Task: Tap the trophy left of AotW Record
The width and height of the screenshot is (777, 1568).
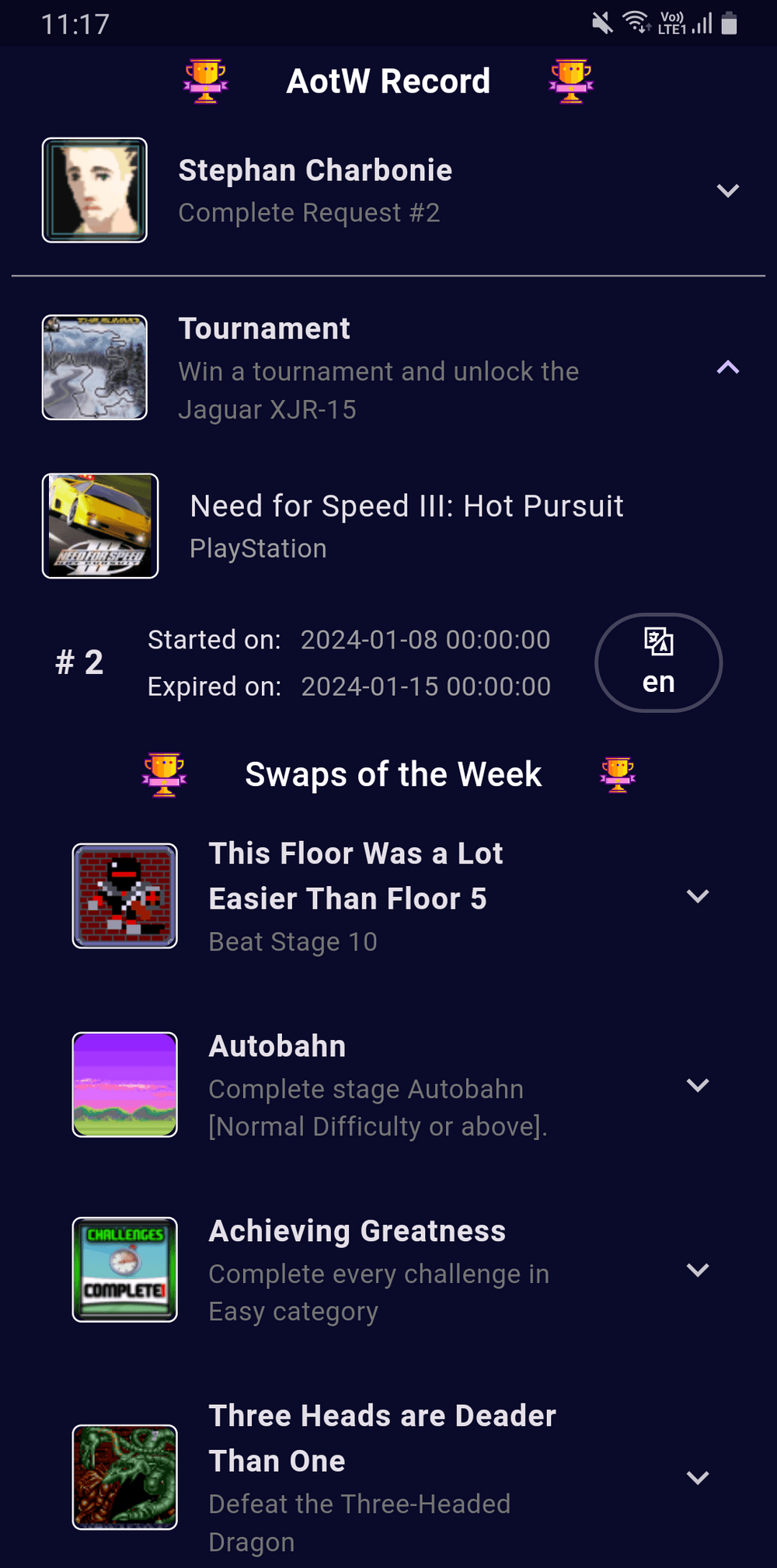Action: point(206,81)
